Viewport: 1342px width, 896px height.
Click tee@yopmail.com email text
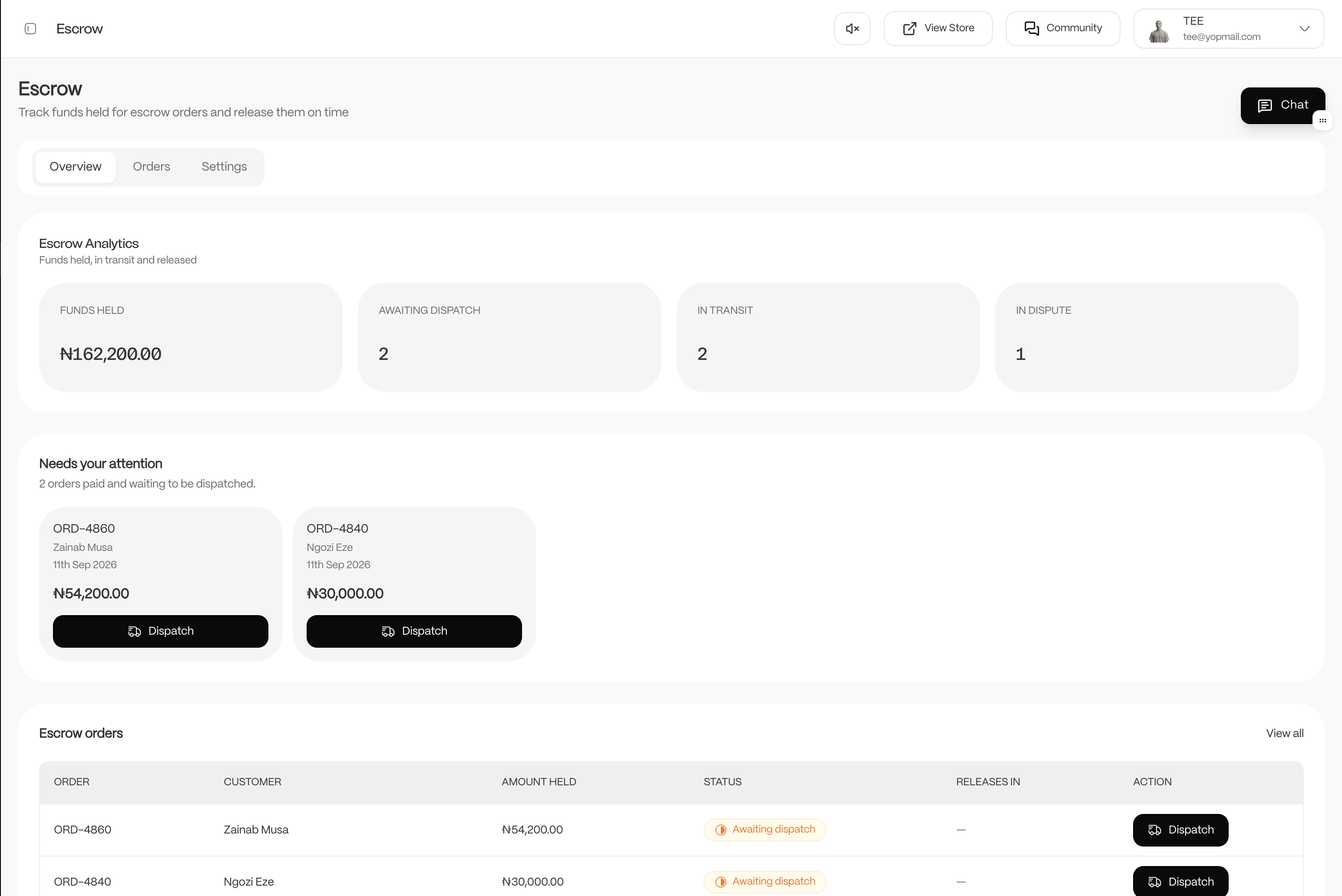[1221, 36]
